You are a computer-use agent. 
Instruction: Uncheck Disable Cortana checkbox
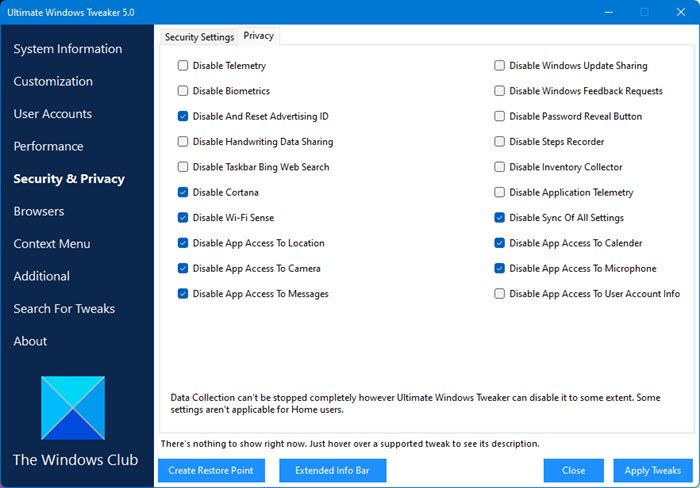(x=183, y=192)
